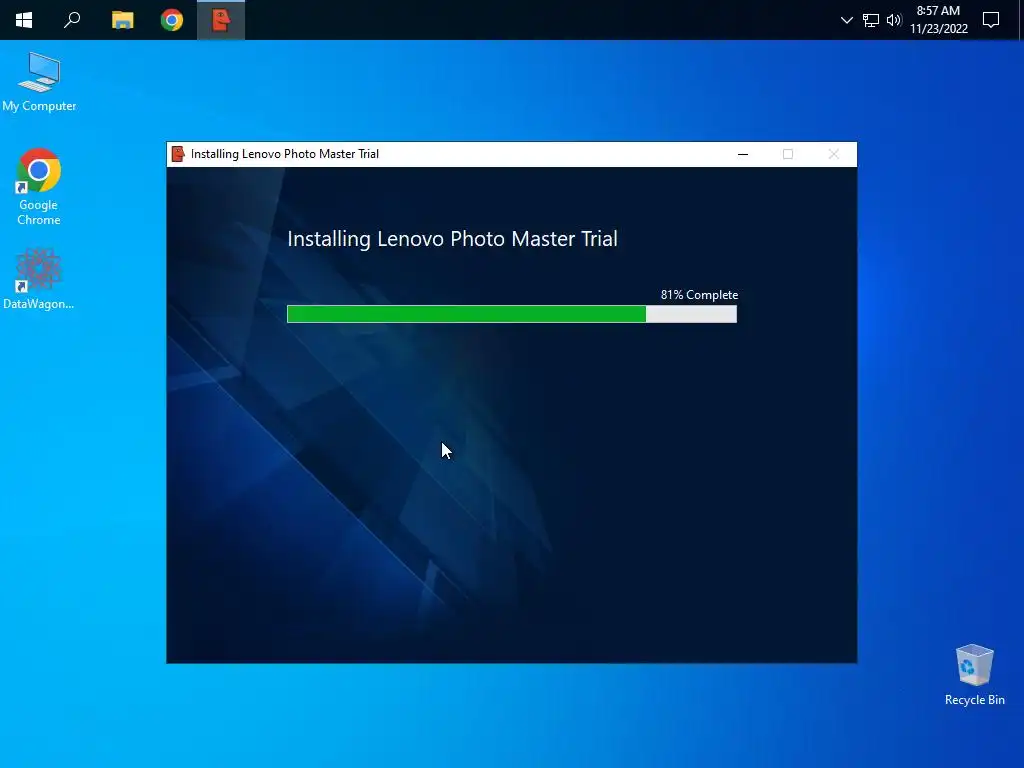Viewport: 1024px width, 768px height.
Task: Select the Recycle Bin icon
Action: [974, 675]
